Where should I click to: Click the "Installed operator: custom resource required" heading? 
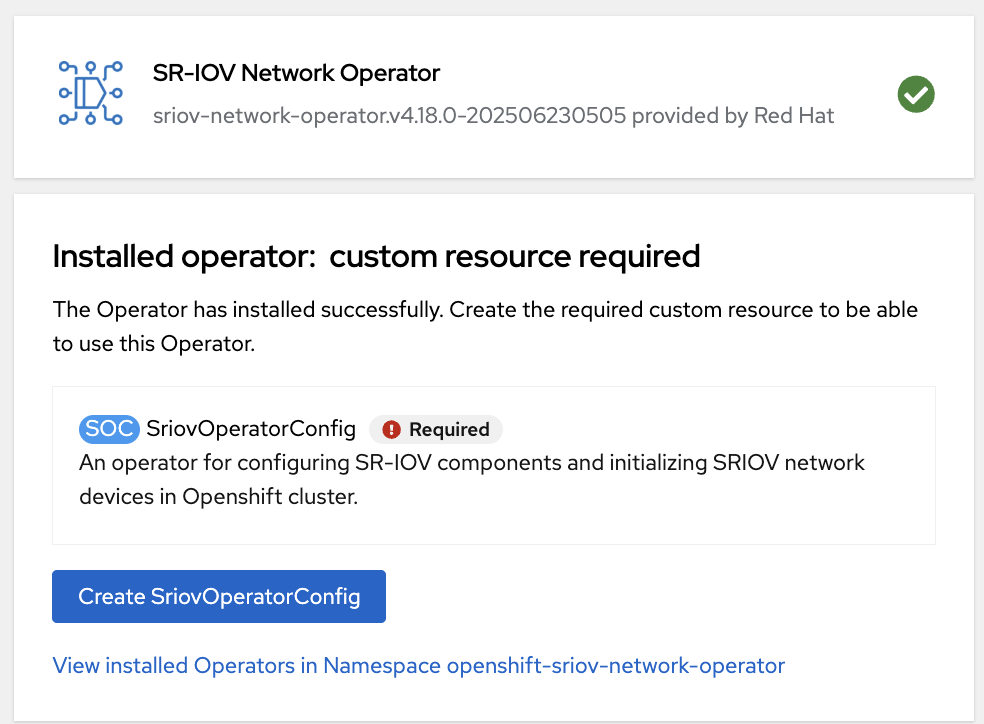(376, 257)
